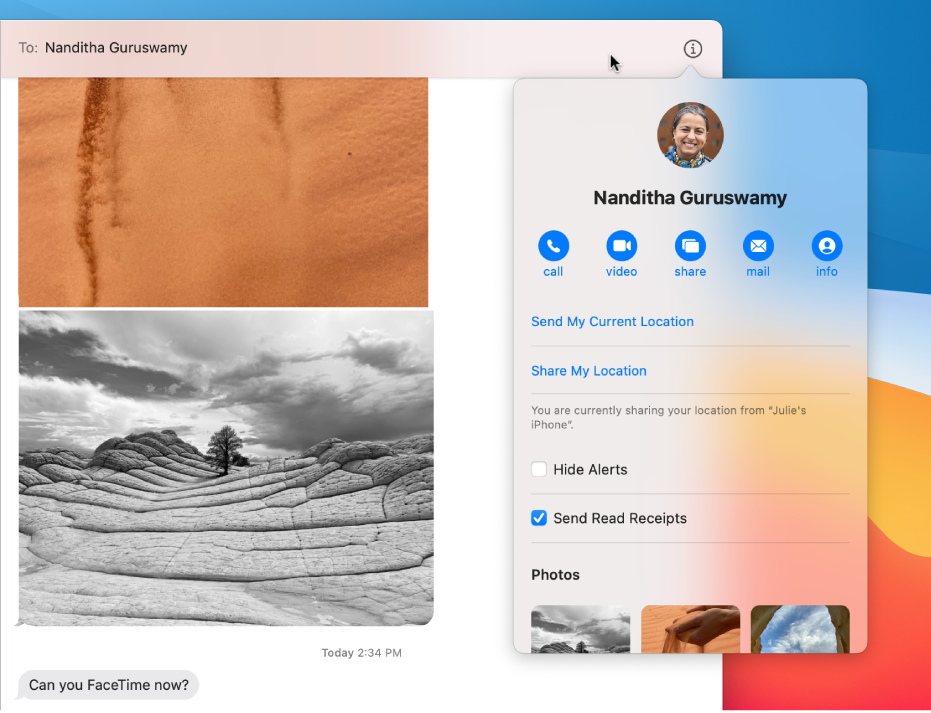
Task: Uncheck Send Read Receipts
Action: pos(539,518)
